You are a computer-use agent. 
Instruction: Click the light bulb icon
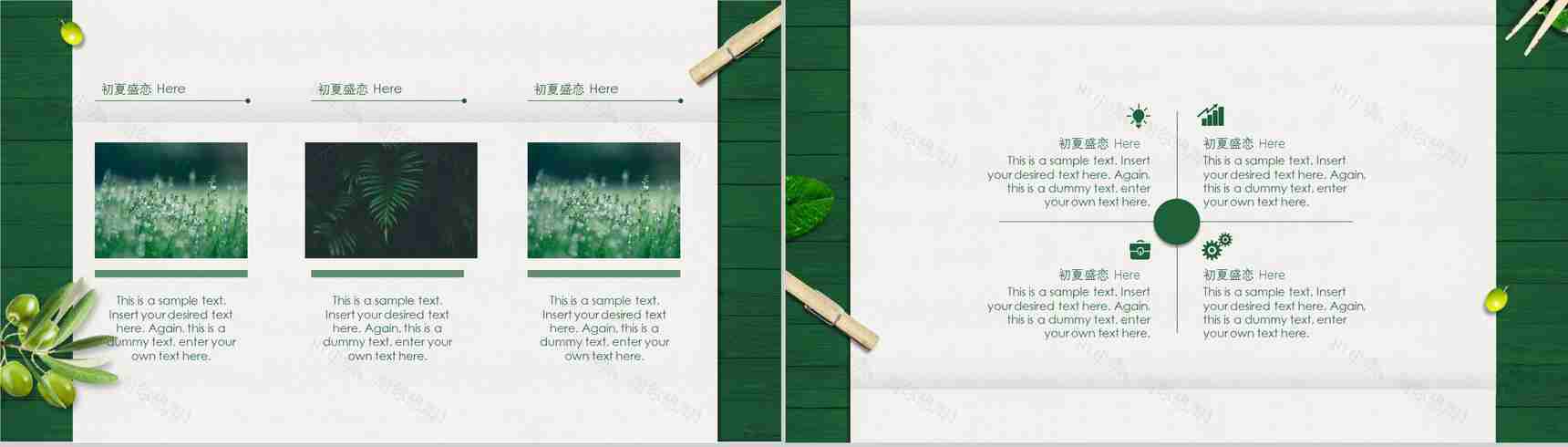pyautogui.click(x=1138, y=116)
